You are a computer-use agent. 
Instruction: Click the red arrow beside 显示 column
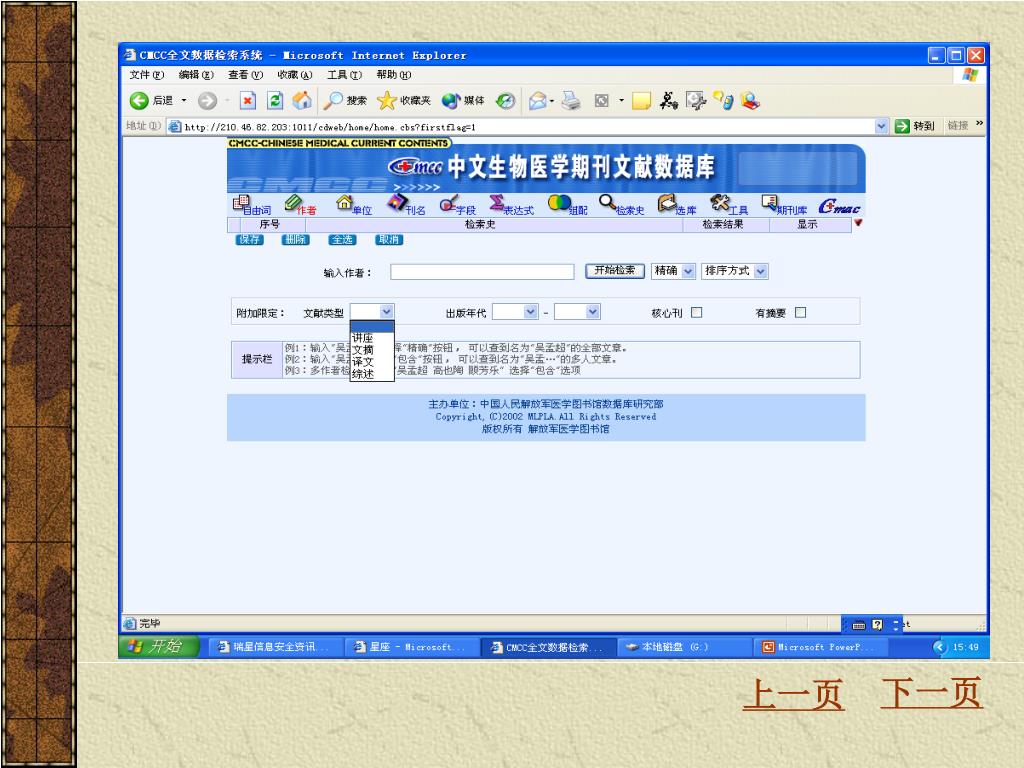(858, 223)
